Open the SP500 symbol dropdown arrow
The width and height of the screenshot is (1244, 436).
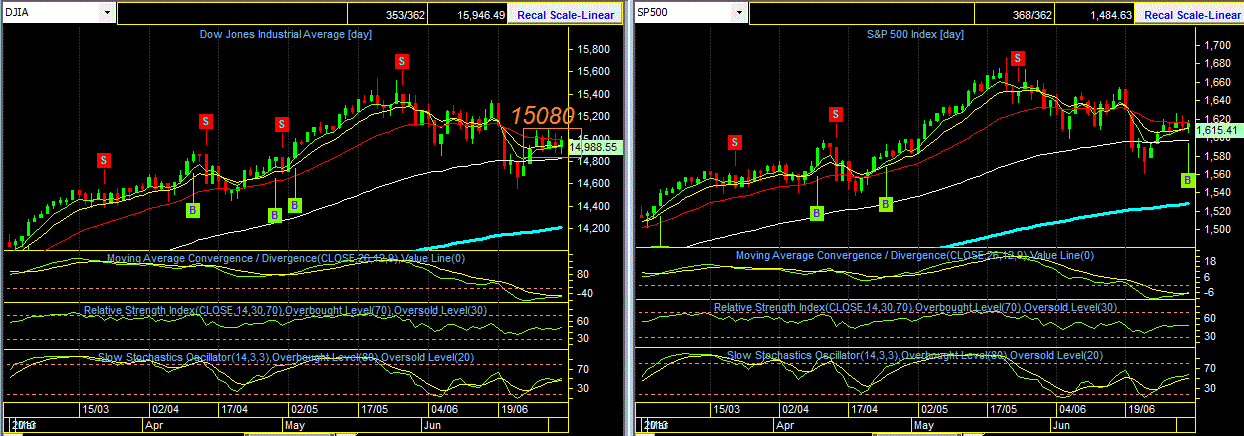click(x=740, y=13)
